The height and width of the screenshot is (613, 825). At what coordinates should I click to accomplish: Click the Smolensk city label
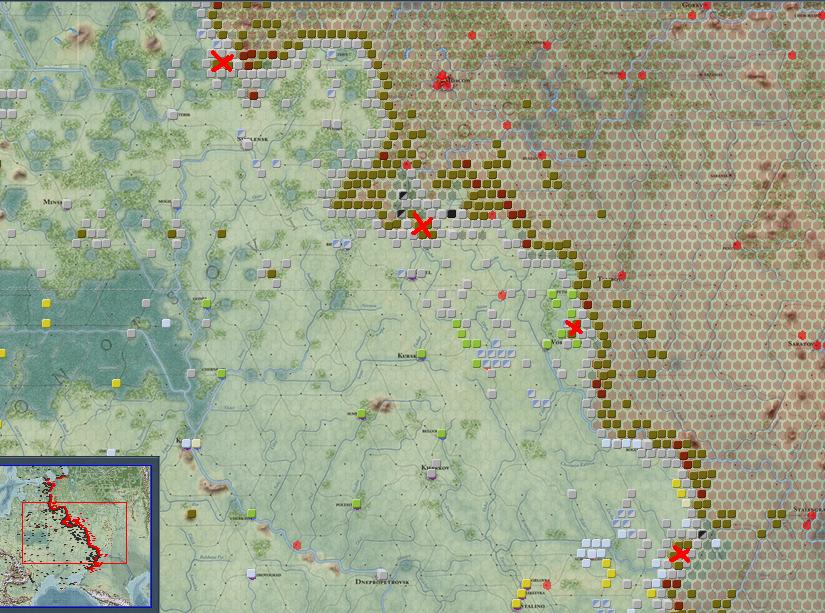pos(253,138)
